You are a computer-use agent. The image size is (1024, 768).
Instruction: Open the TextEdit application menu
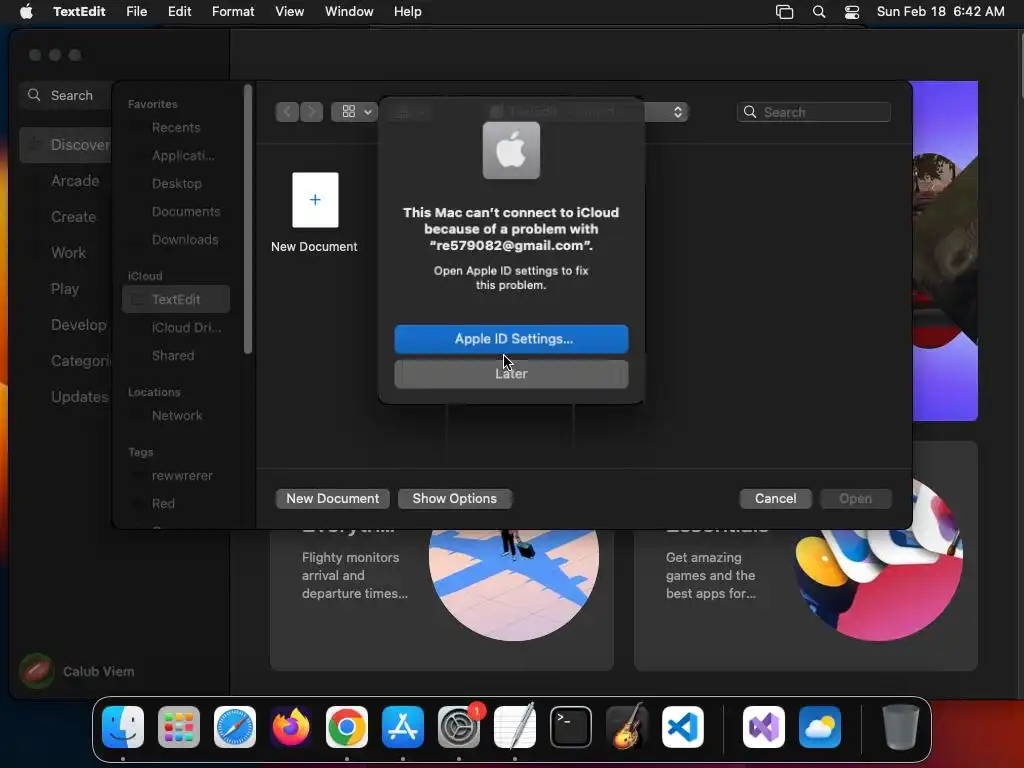point(79,11)
